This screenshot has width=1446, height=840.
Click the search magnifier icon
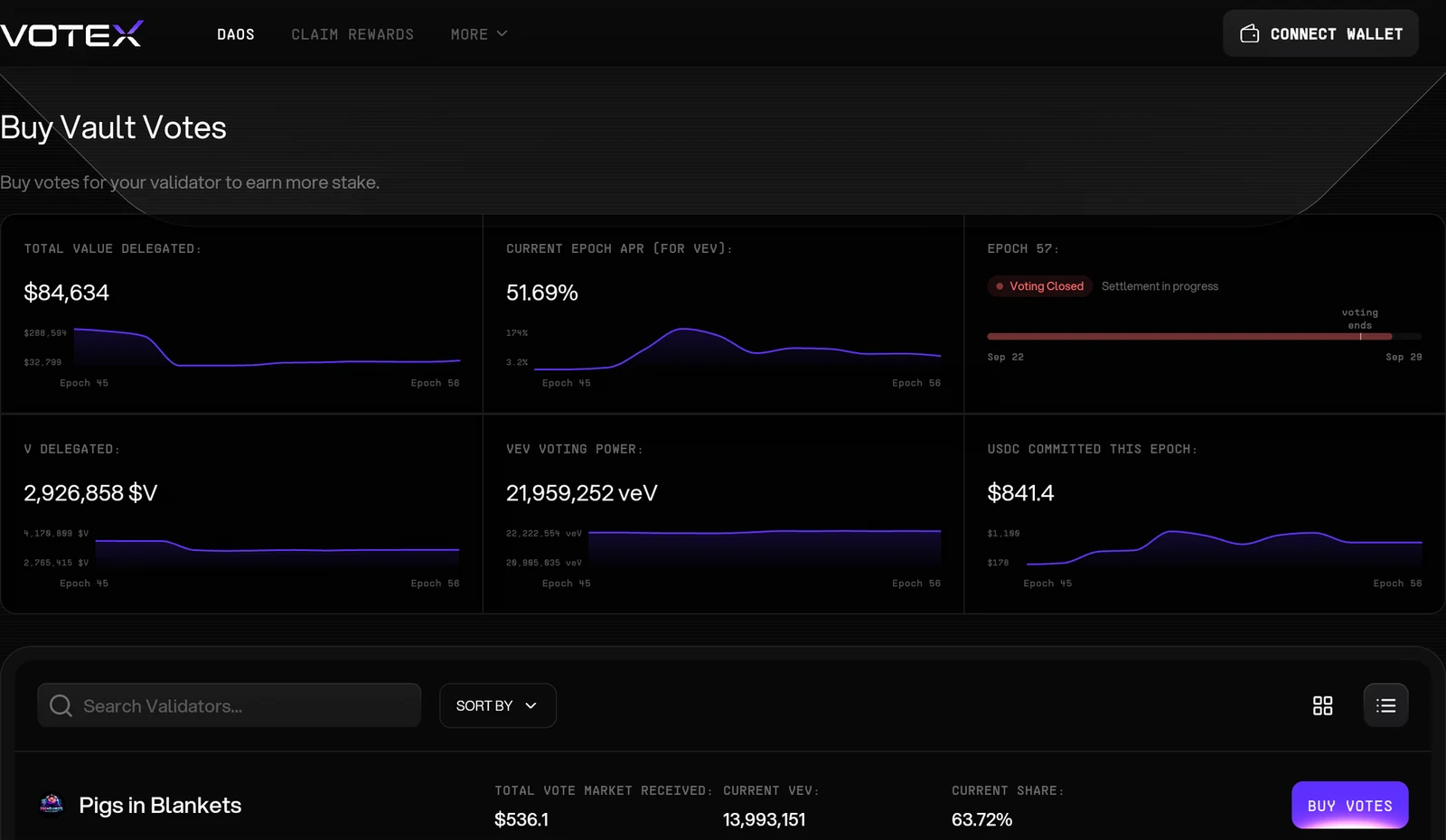[x=61, y=705]
